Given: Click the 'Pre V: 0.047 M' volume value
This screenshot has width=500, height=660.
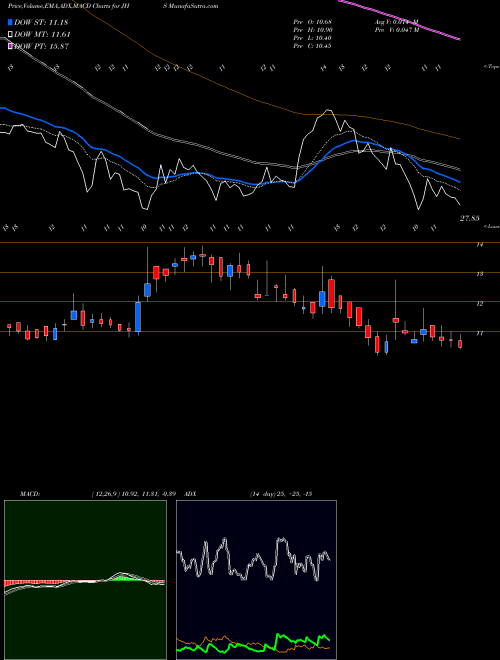Looking at the screenshot, I should 397,30.
